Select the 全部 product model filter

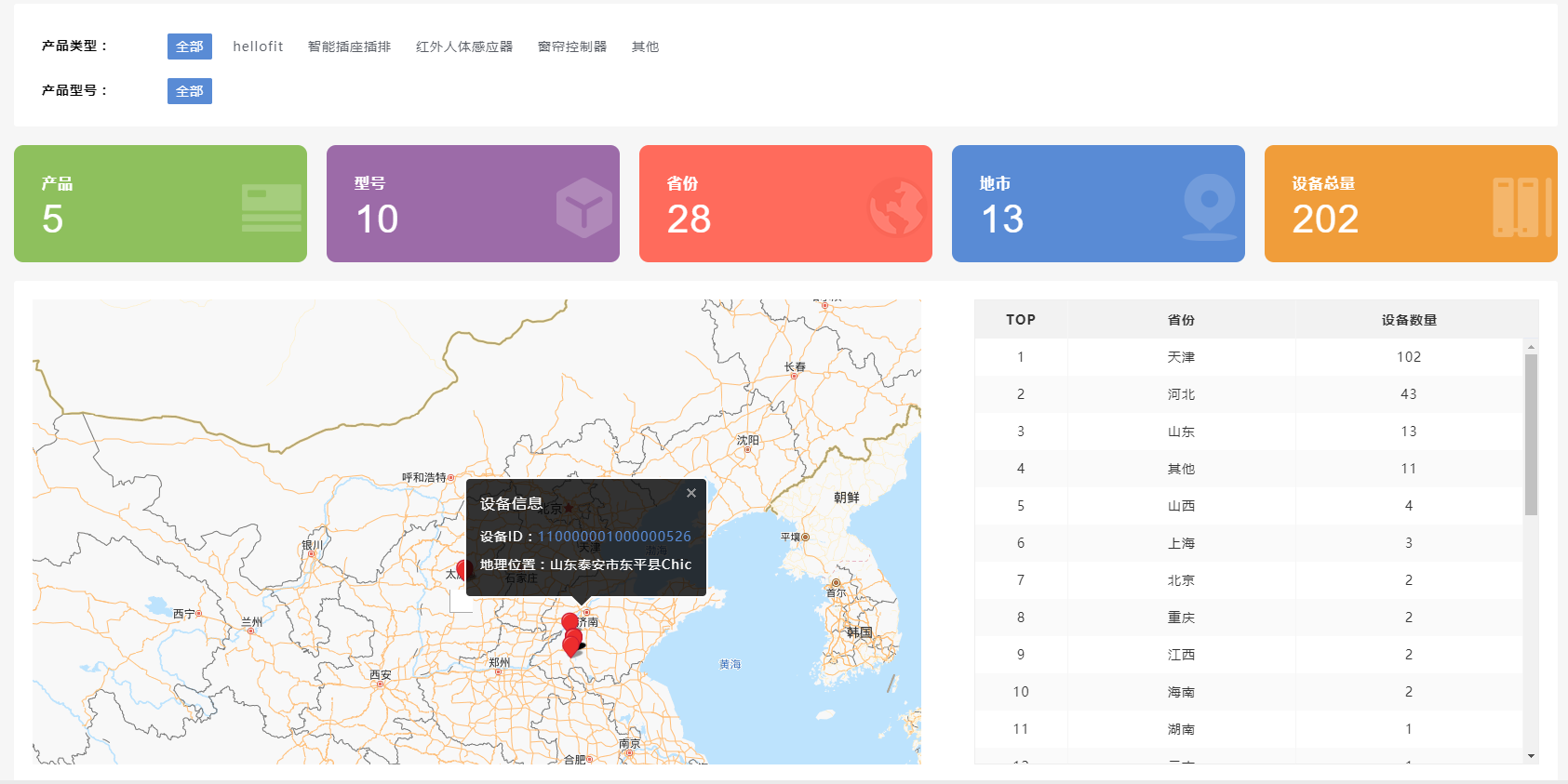[x=190, y=91]
